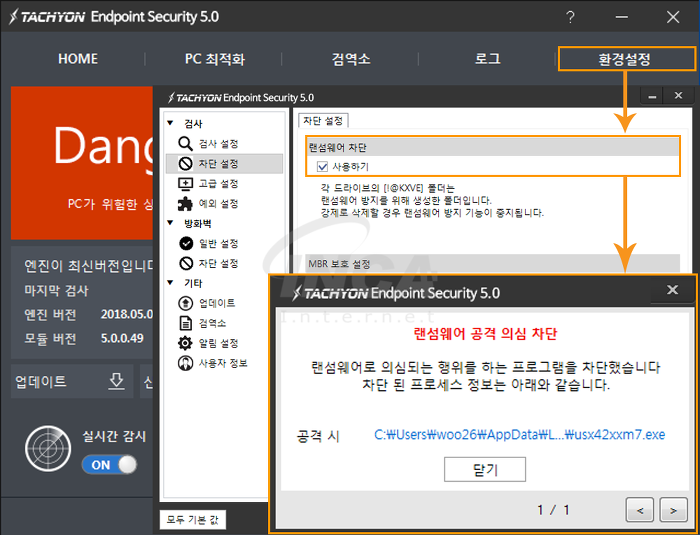Select 예외 설정 text in tree
The image size is (700, 535).
(x=218, y=204)
